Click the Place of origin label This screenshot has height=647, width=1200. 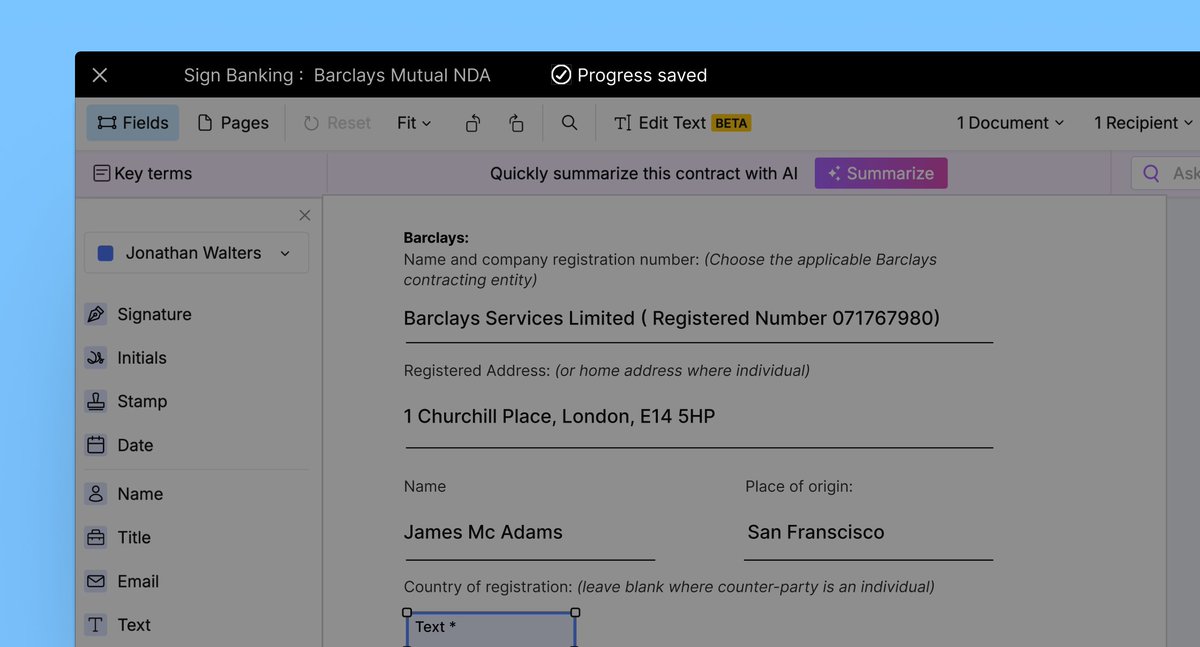click(799, 487)
